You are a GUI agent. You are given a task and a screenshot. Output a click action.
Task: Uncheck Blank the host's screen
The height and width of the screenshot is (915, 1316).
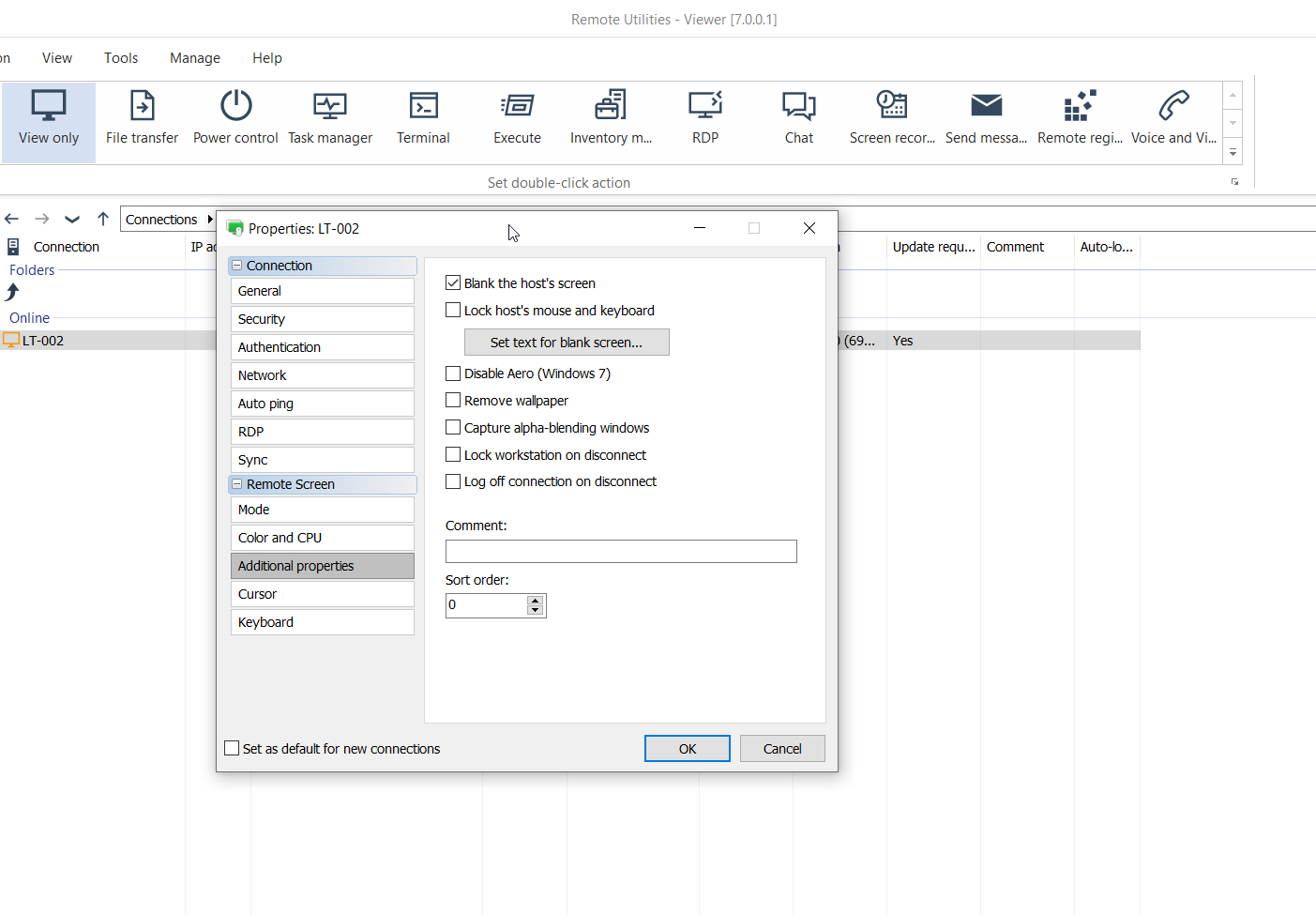pos(453,283)
